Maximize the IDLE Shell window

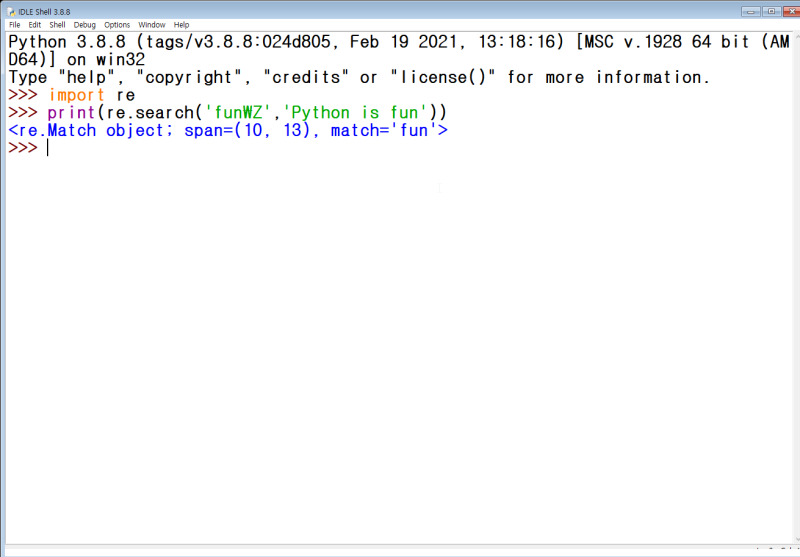pos(771,11)
